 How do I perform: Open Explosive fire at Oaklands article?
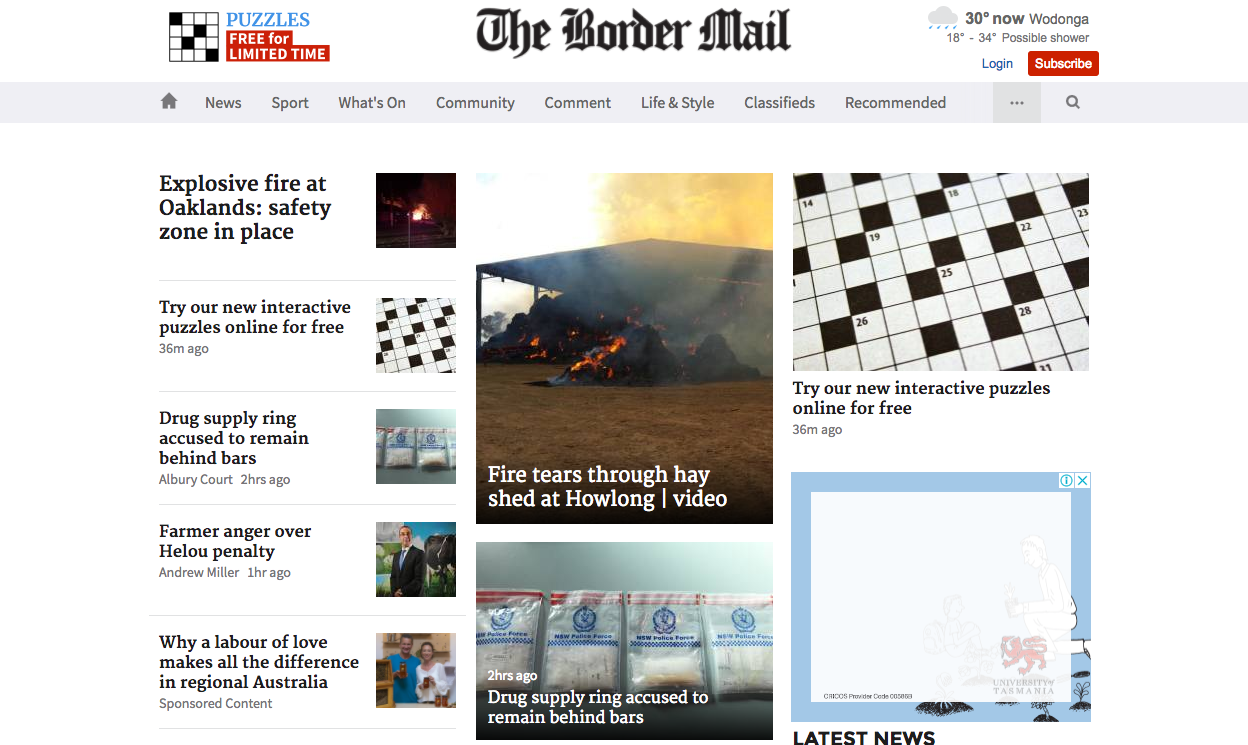pos(245,208)
